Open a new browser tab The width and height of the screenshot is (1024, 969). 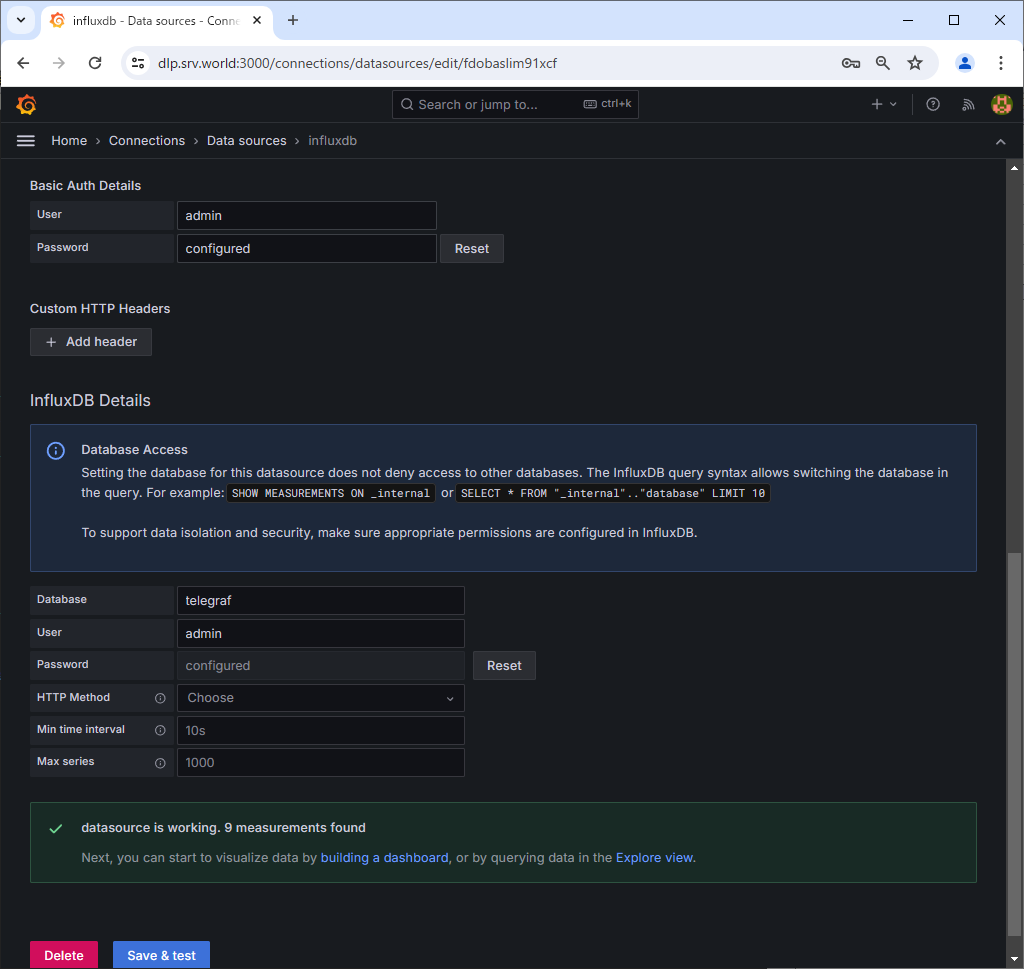pyautogui.click(x=293, y=20)
